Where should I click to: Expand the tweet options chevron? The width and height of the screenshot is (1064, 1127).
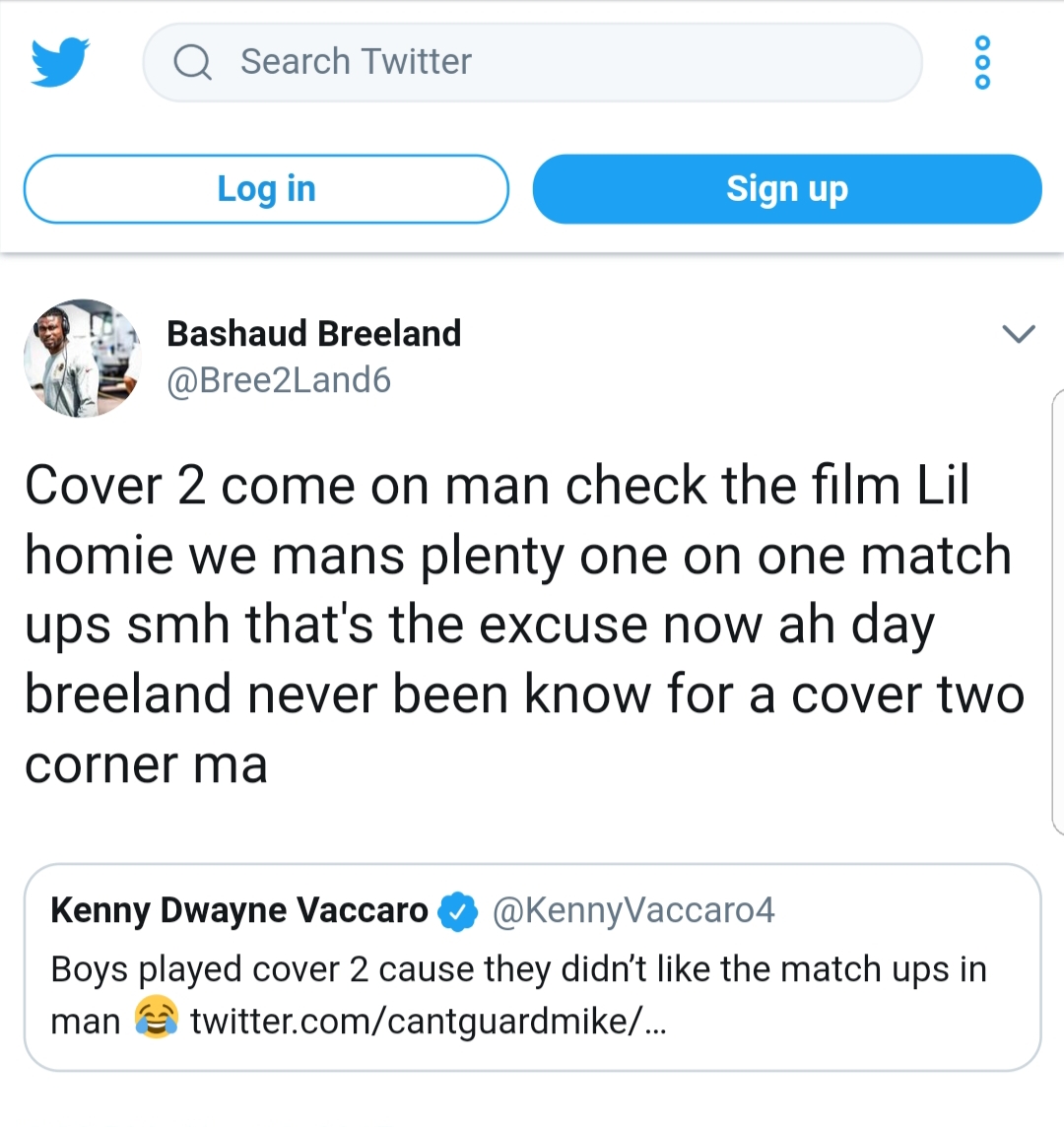(x=1018, y=334)
